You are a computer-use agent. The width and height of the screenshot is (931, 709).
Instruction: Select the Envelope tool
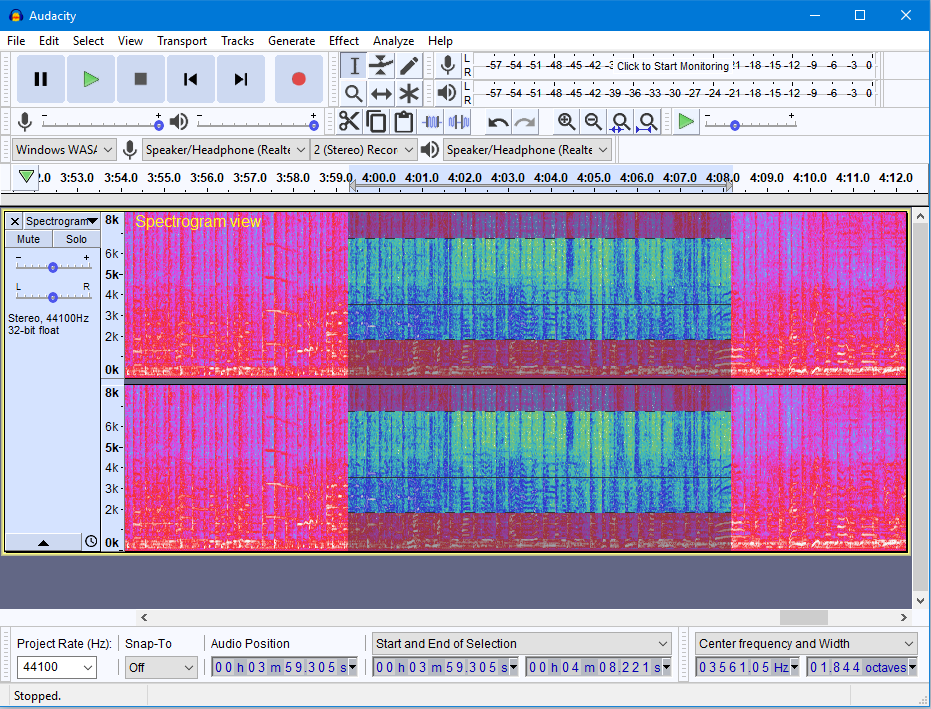click(381, 64)
